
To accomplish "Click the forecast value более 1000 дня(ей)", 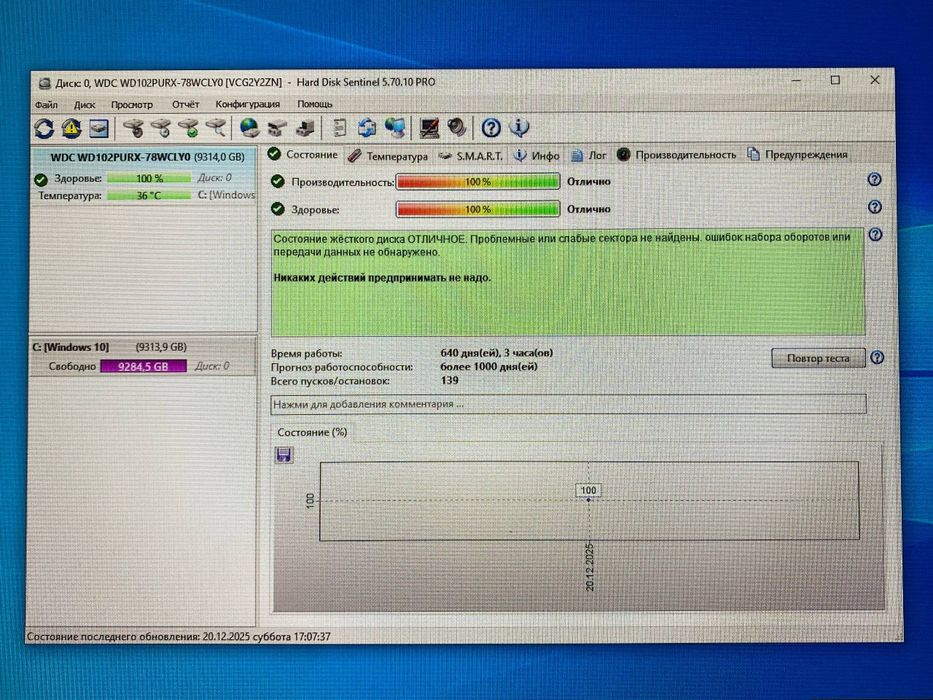I will point(489,367).
